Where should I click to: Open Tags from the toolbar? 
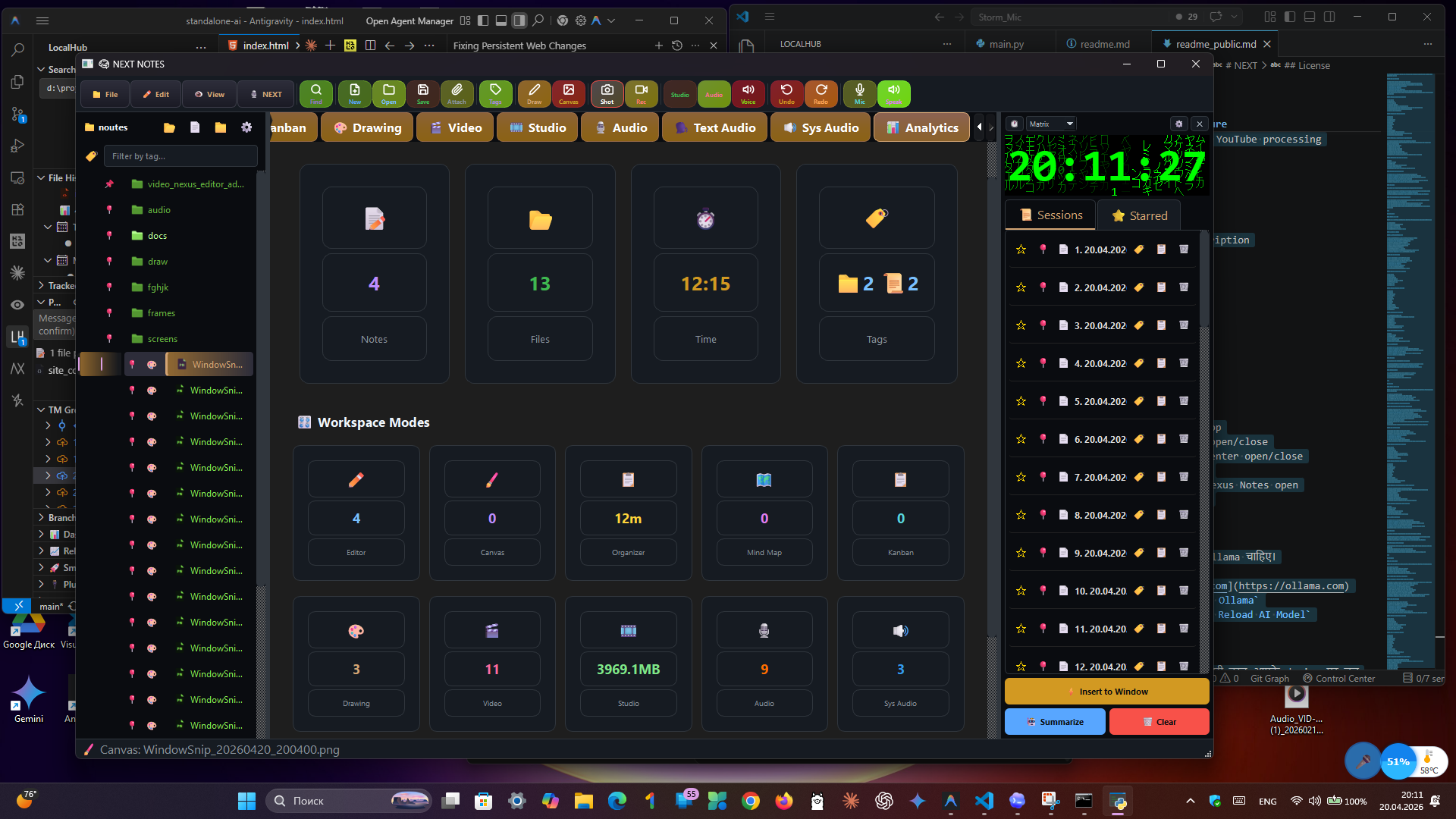click(495, 94)
